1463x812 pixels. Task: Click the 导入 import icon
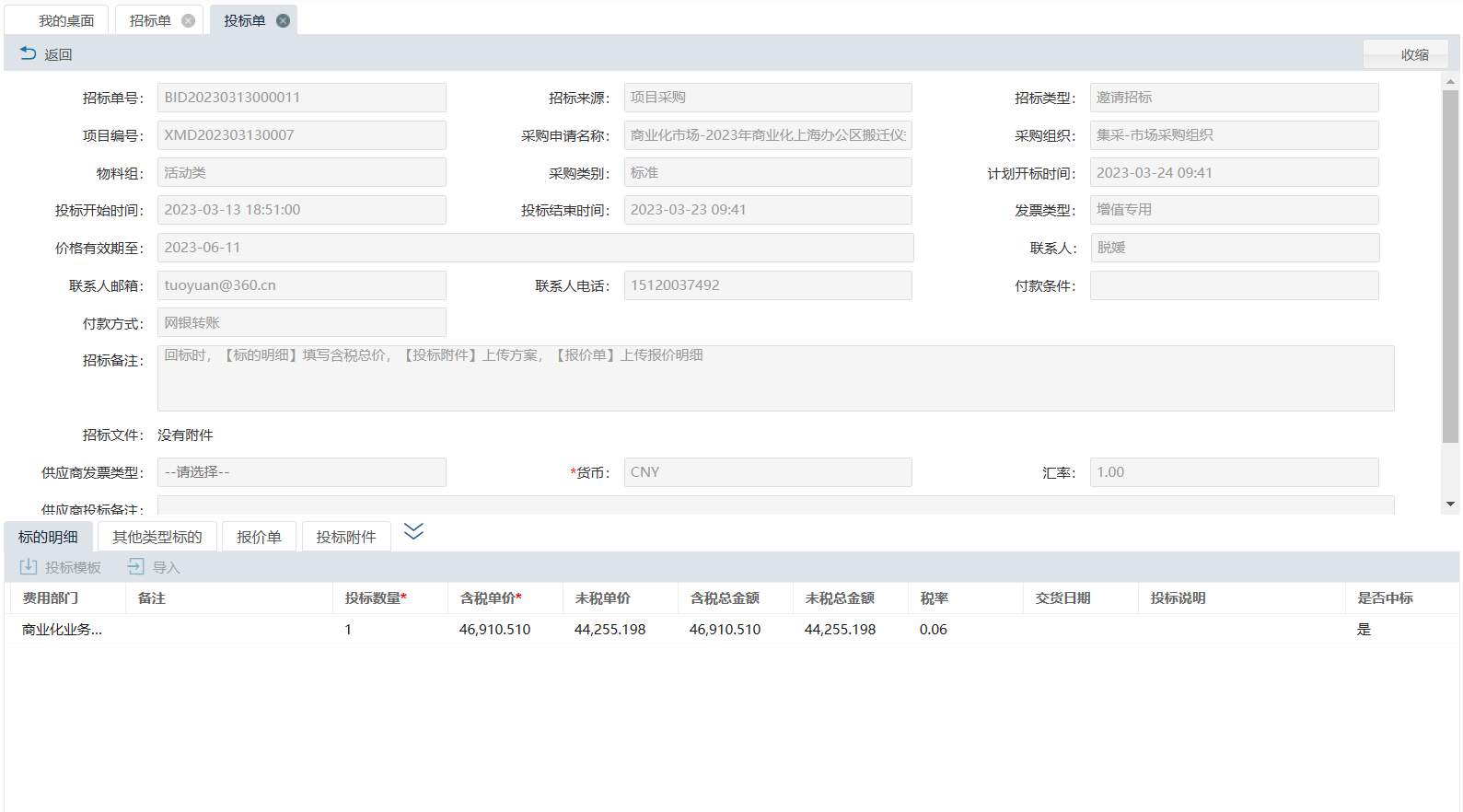[136, 566]
